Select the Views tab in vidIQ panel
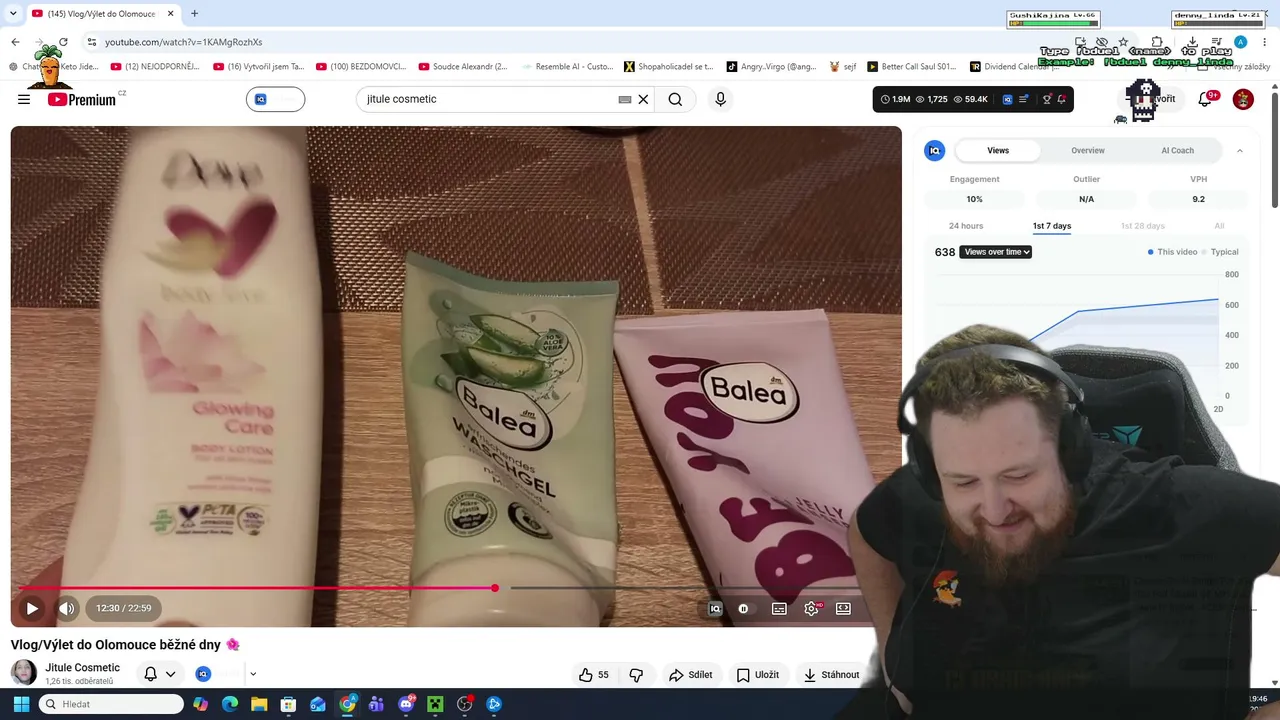Viewport: 1280px width, 720px height. point(998,150)
